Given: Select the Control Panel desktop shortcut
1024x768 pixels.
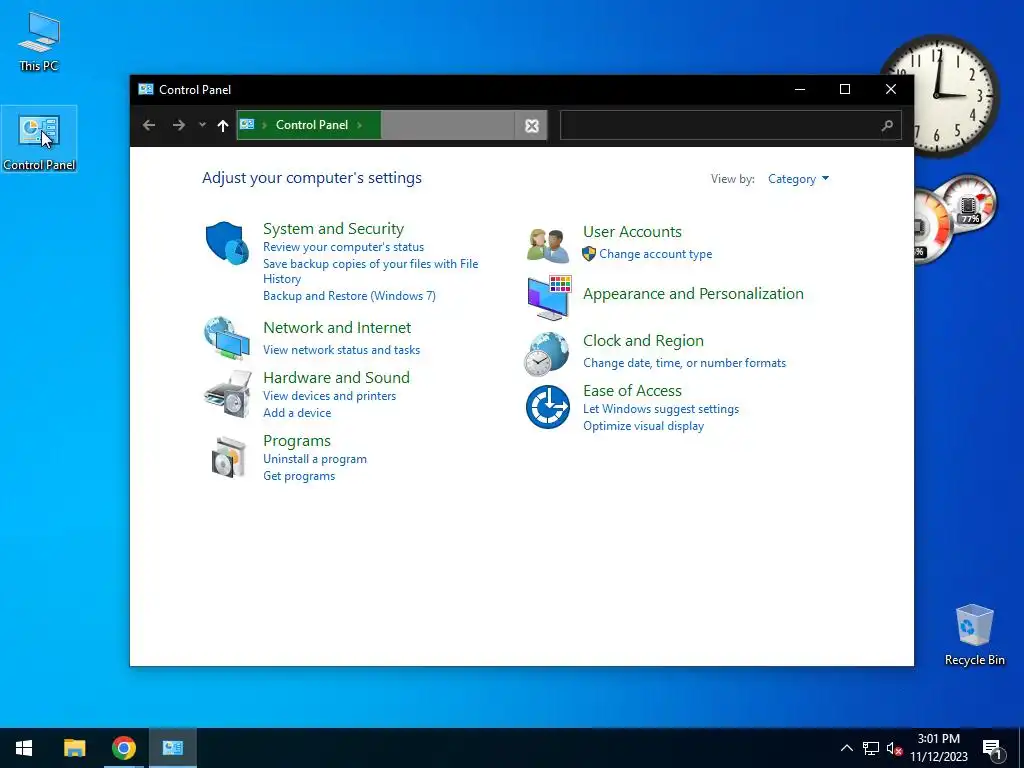Looking at the screenshot, I should [39, 139].
